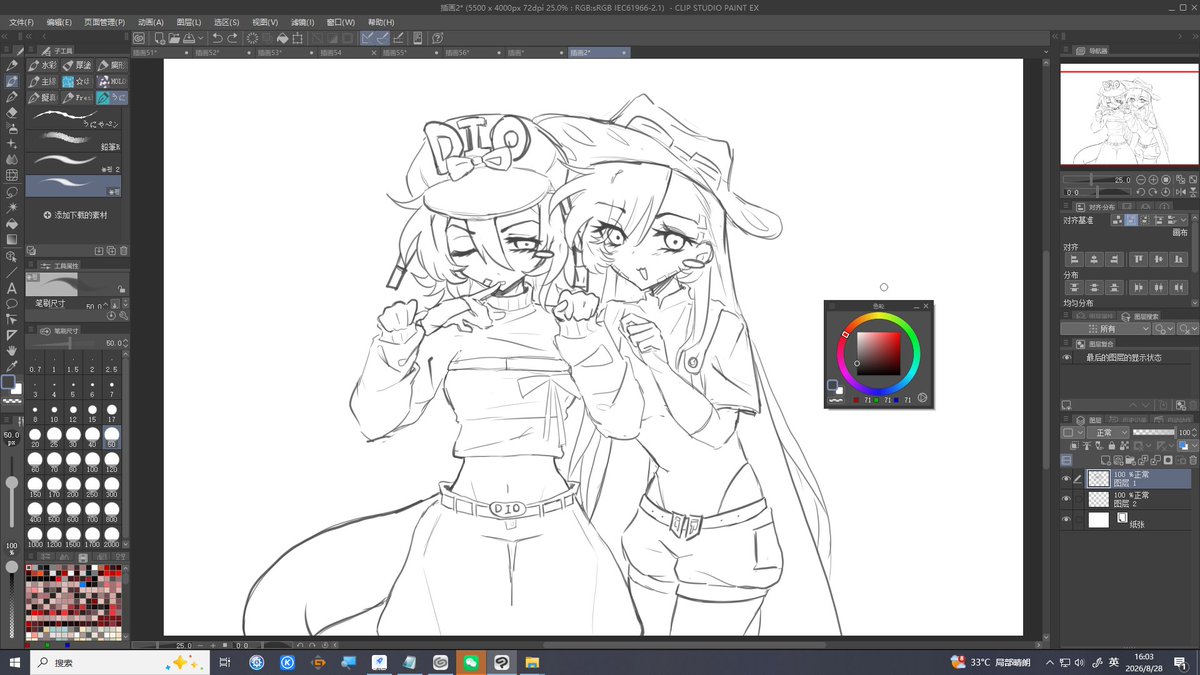The width and height of the screenshot is (1200, 675).
Task: Select the Text tool
Action: pos(11,288)
